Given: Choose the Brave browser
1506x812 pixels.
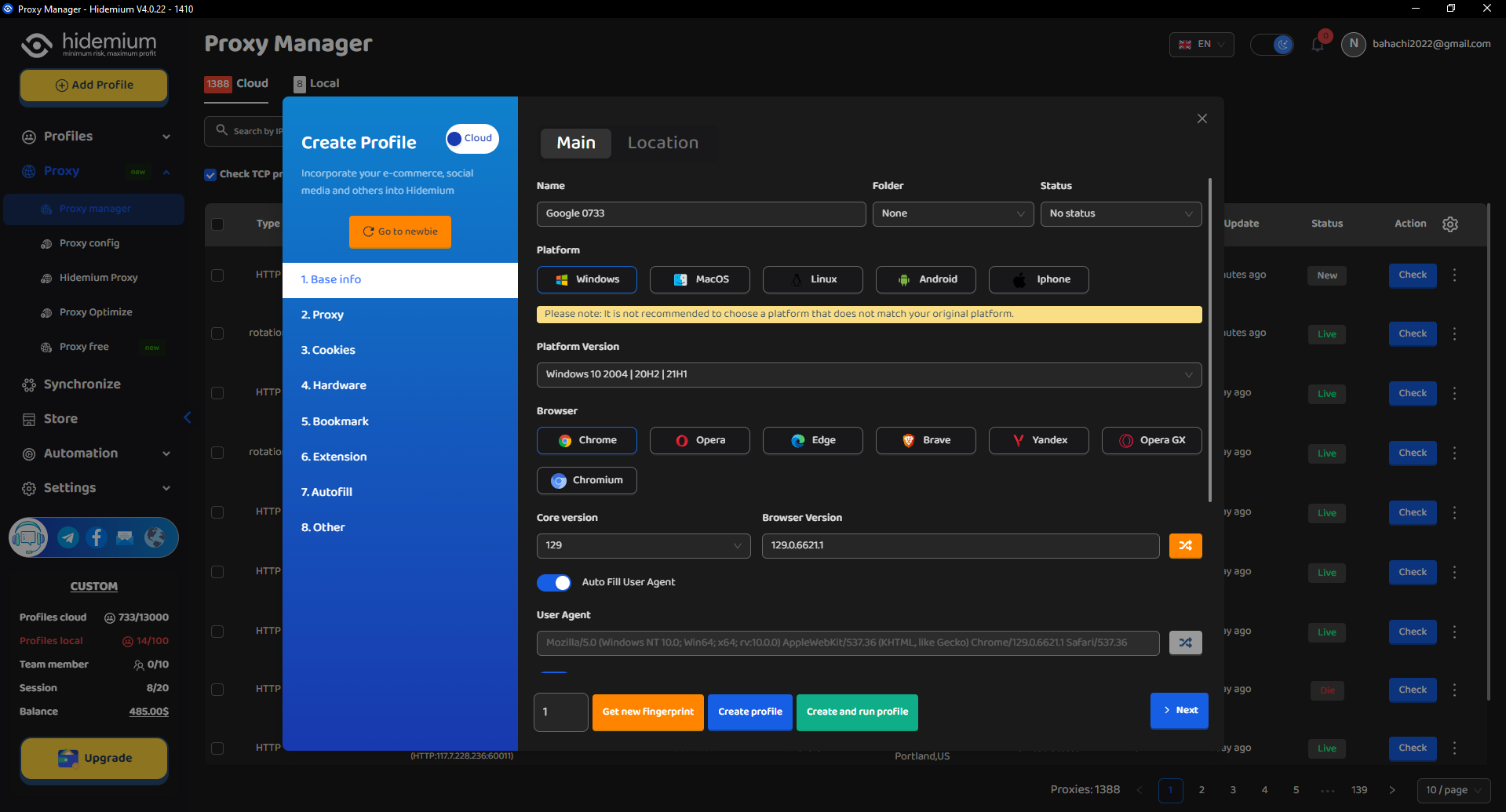Looking at the screenshot, I should coord(926,440).
